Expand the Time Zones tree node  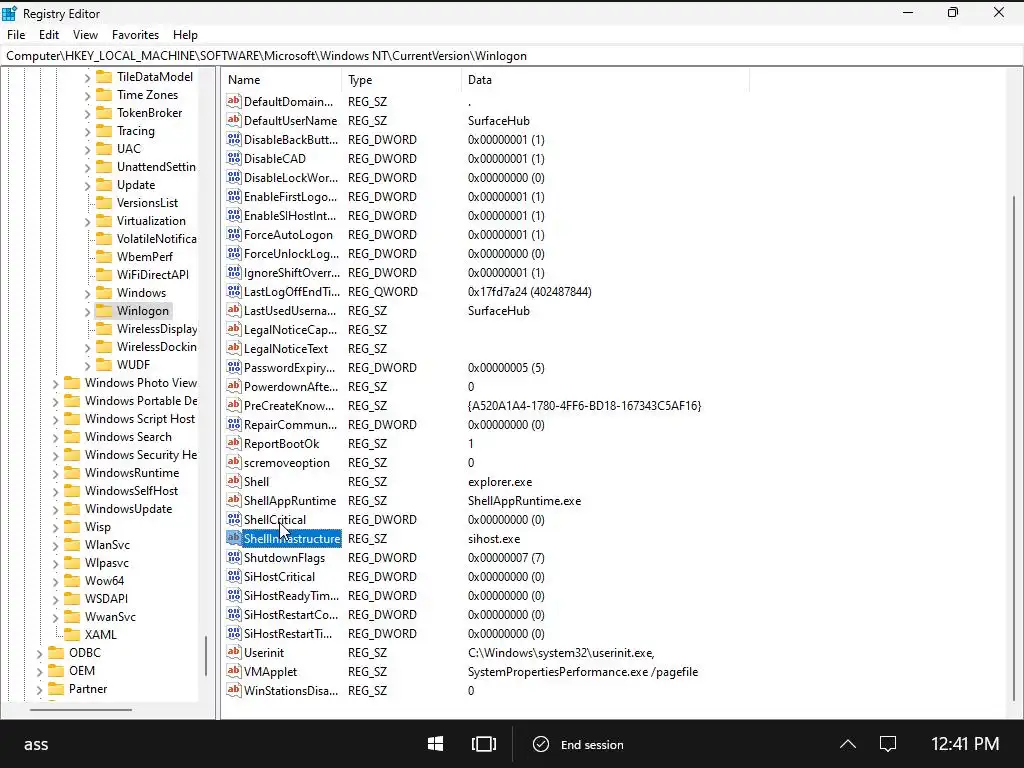[x=88, y=95]
